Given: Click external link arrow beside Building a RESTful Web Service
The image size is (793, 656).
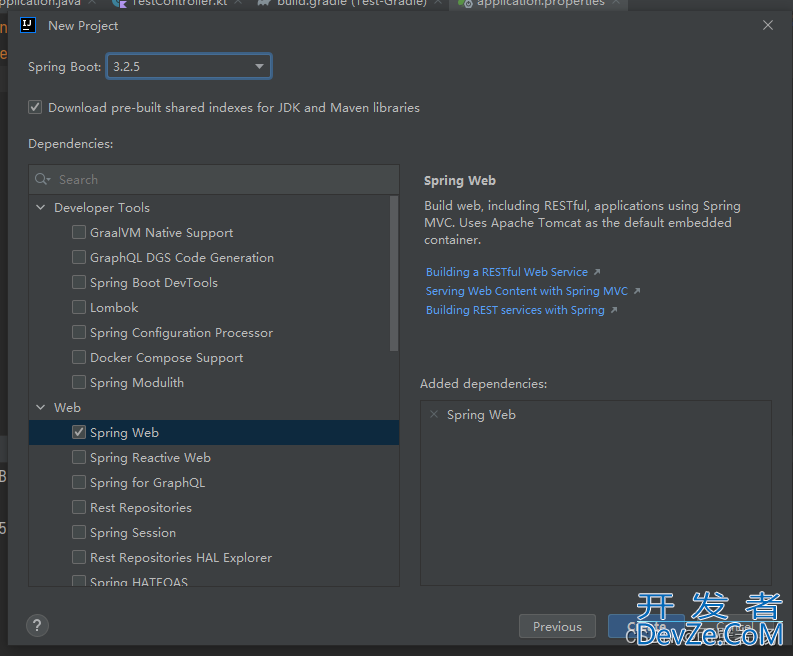Looking at the screenshot, I should (x=597, y=272).
